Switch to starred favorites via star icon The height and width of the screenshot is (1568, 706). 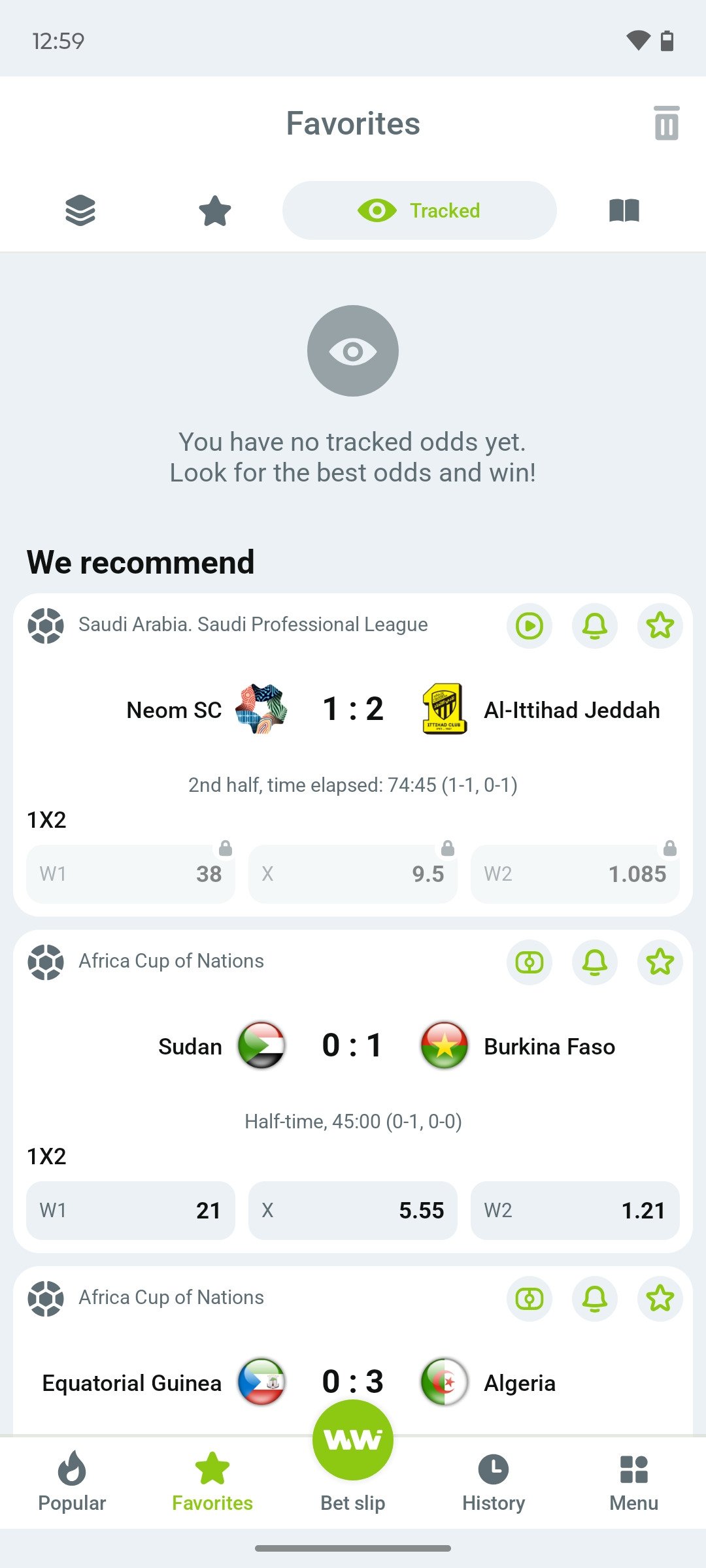[214, 210]
